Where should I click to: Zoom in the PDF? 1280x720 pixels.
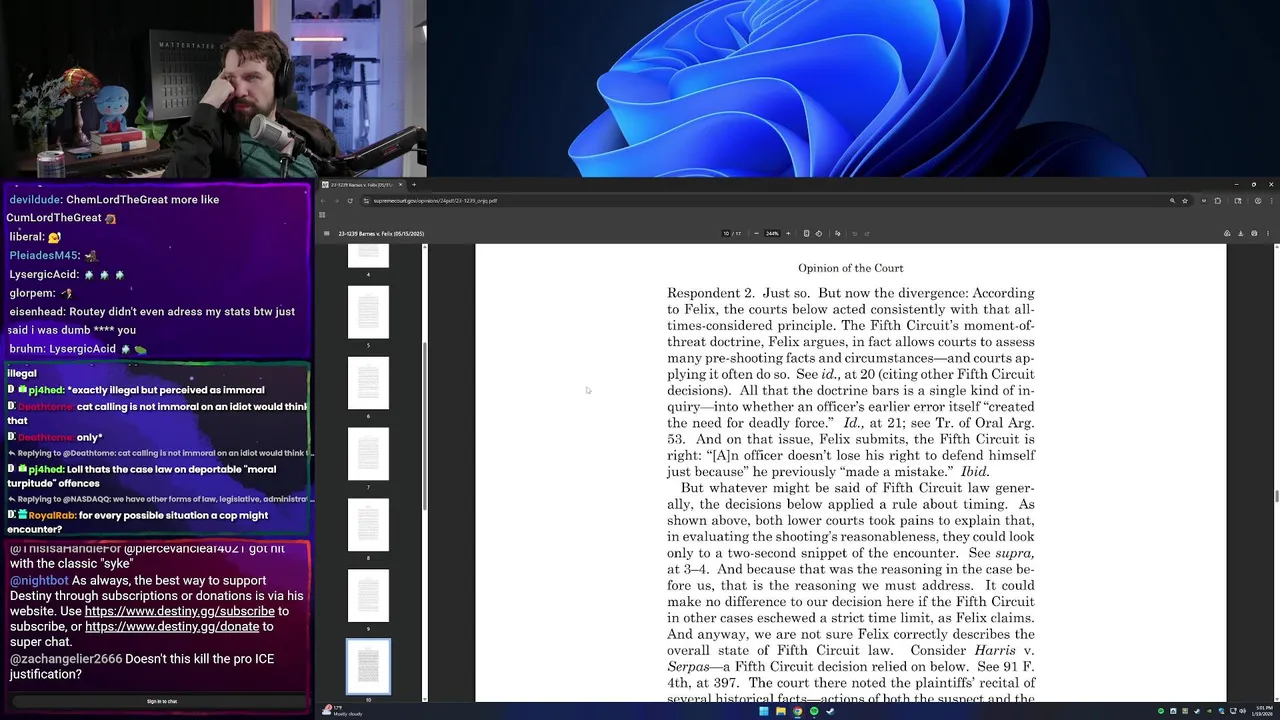(788, 234)
